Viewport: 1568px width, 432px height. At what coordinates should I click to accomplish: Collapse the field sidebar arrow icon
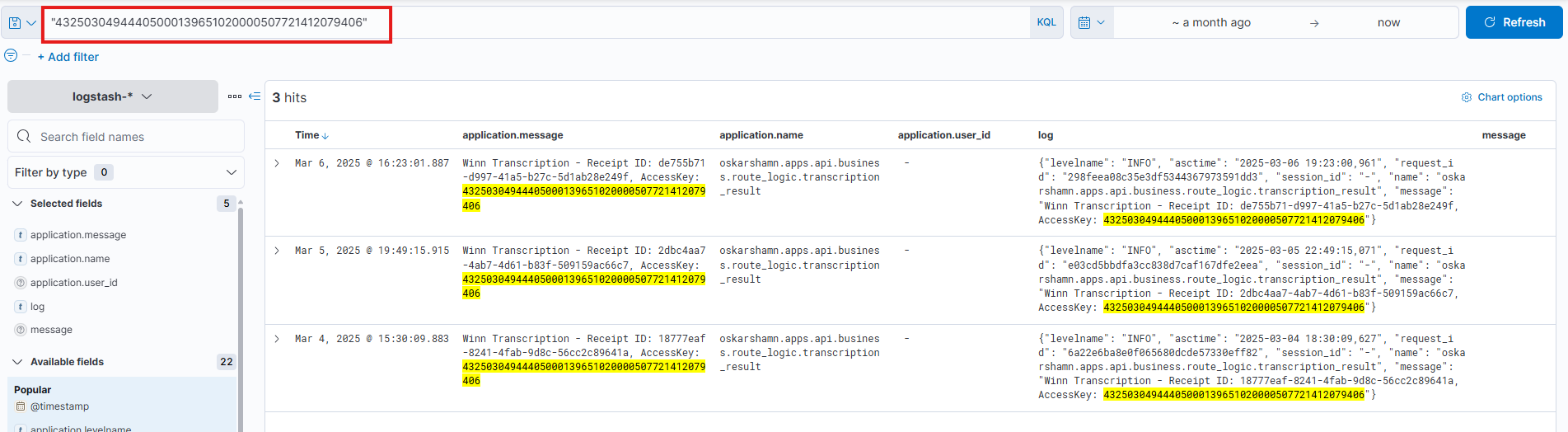(255, 96)
